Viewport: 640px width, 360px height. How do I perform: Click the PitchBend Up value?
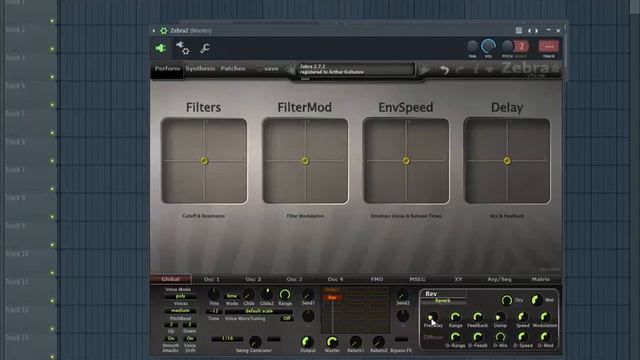(x=171, y=325)
